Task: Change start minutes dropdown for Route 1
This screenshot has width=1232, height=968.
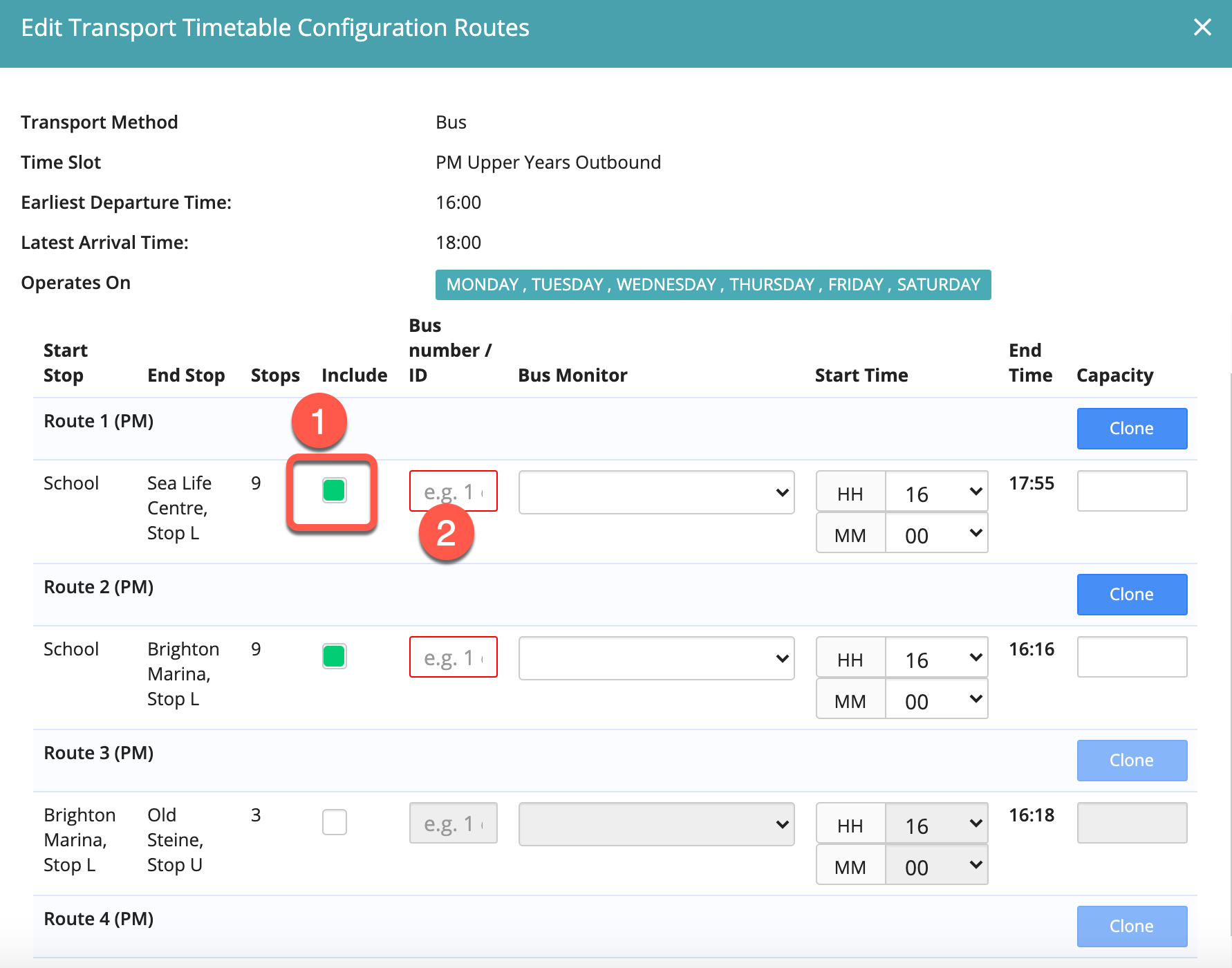Action: pyautogui.click(x=936, y=534)
